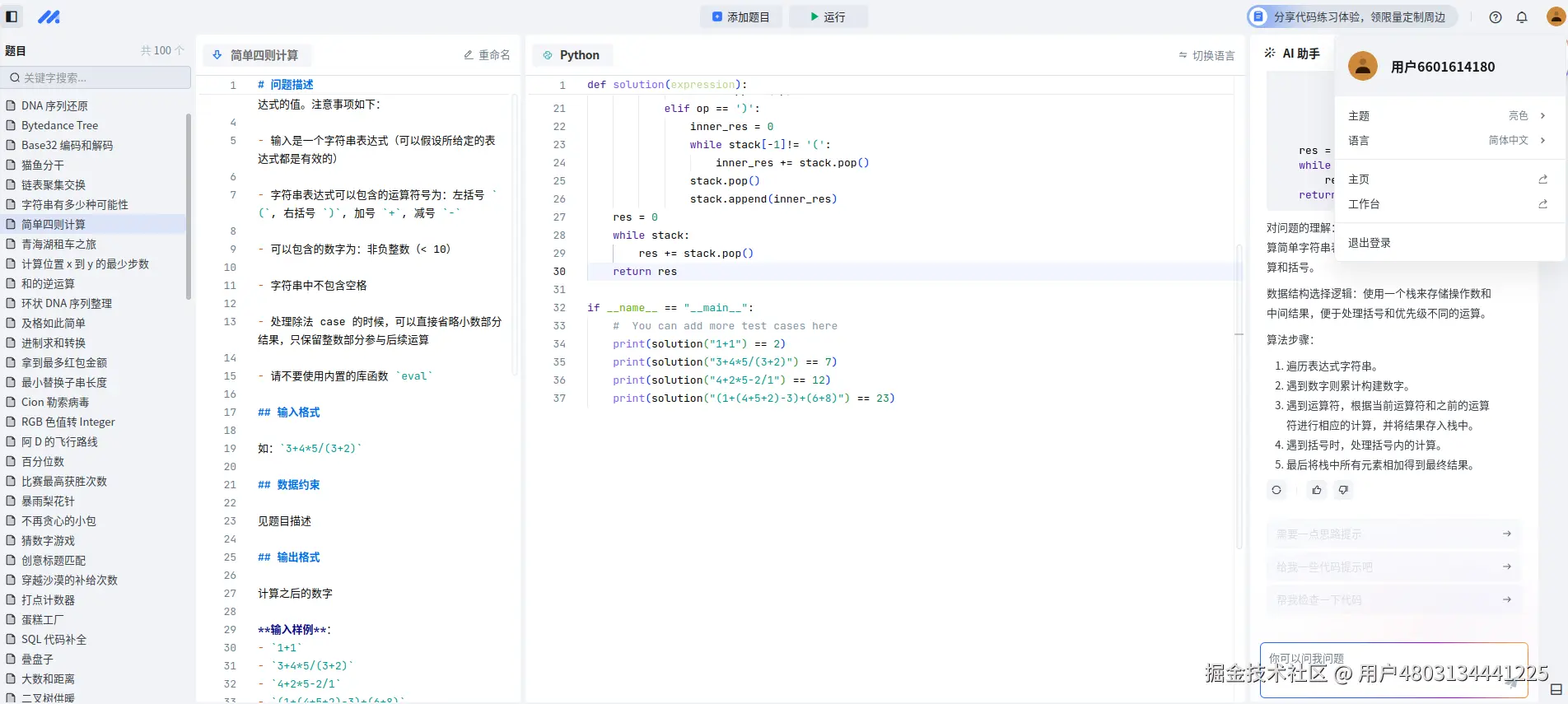The height and width of the screenshot is (704, 1568).
Task: Open 主页 via external link icon
Action: 1543,179
